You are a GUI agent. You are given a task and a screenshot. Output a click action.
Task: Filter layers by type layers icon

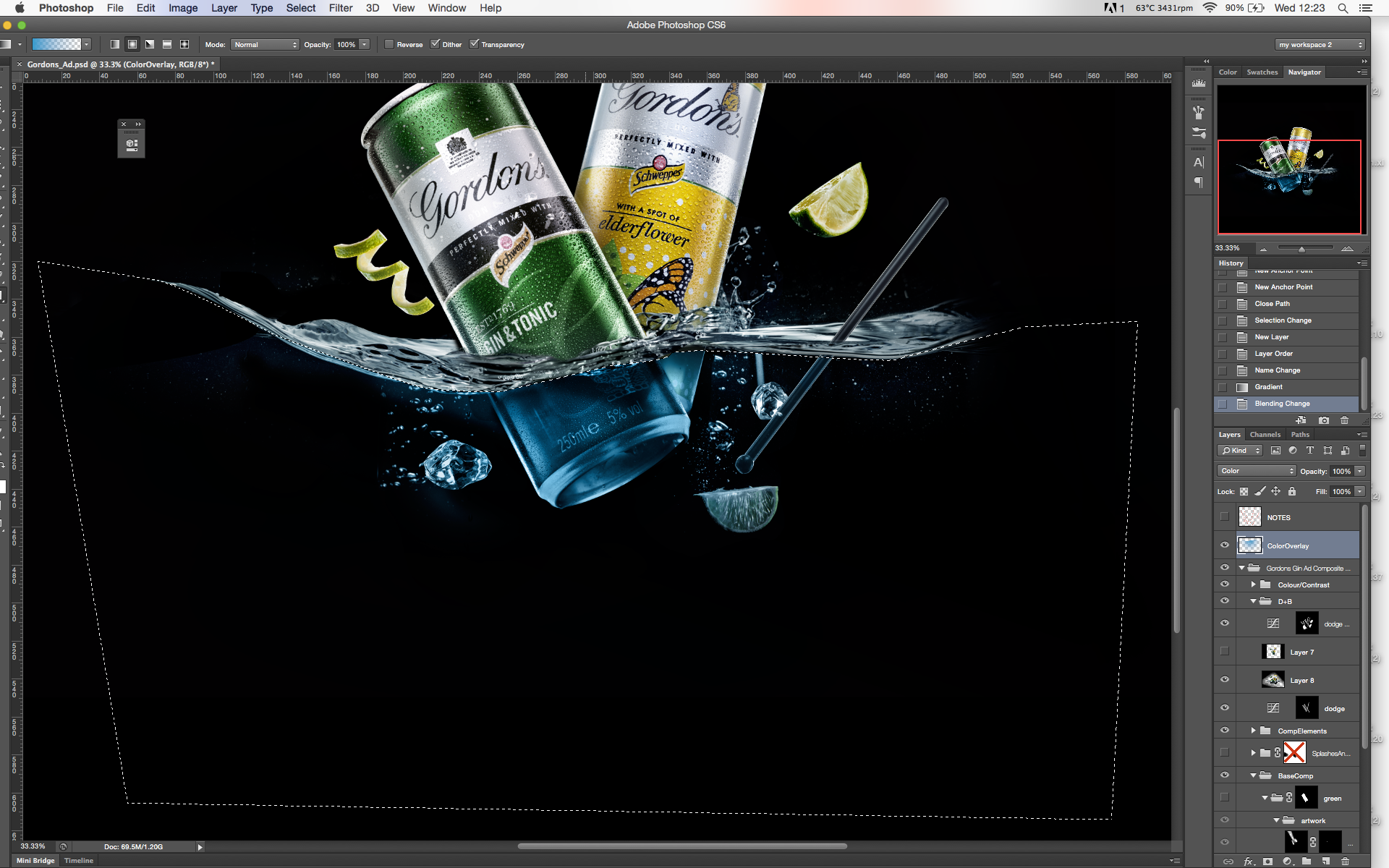pyautogui.click(x=1310, y=451)
